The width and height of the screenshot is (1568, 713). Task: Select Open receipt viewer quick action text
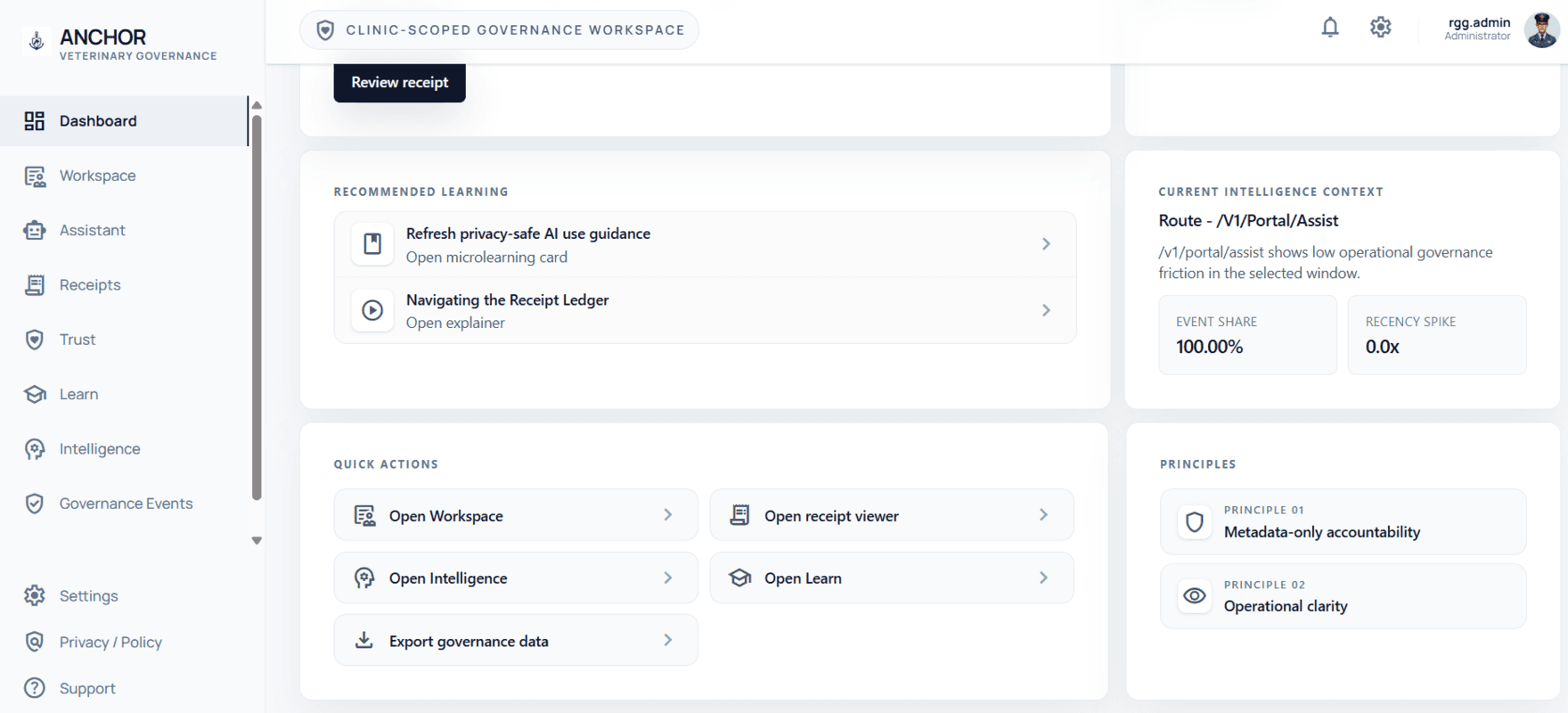(x=831, y=516)
